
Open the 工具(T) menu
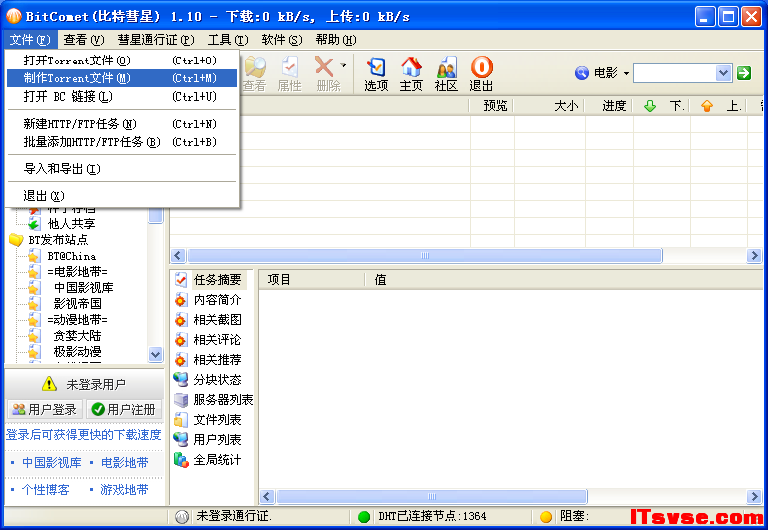point(228,40)
